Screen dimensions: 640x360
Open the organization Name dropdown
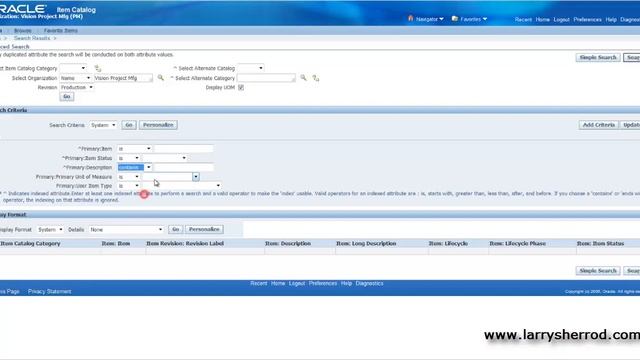click(76, 78)
